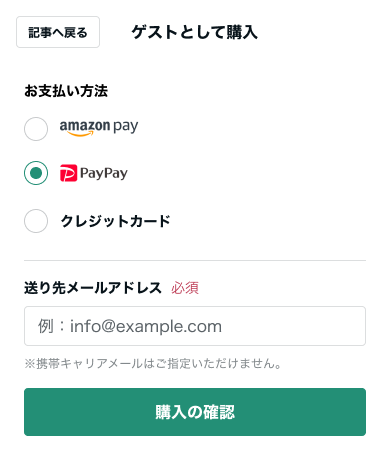Viewport: 390px width, 464px height.
Task: Click the red PayPay P icon
Action: coord(68,173)
